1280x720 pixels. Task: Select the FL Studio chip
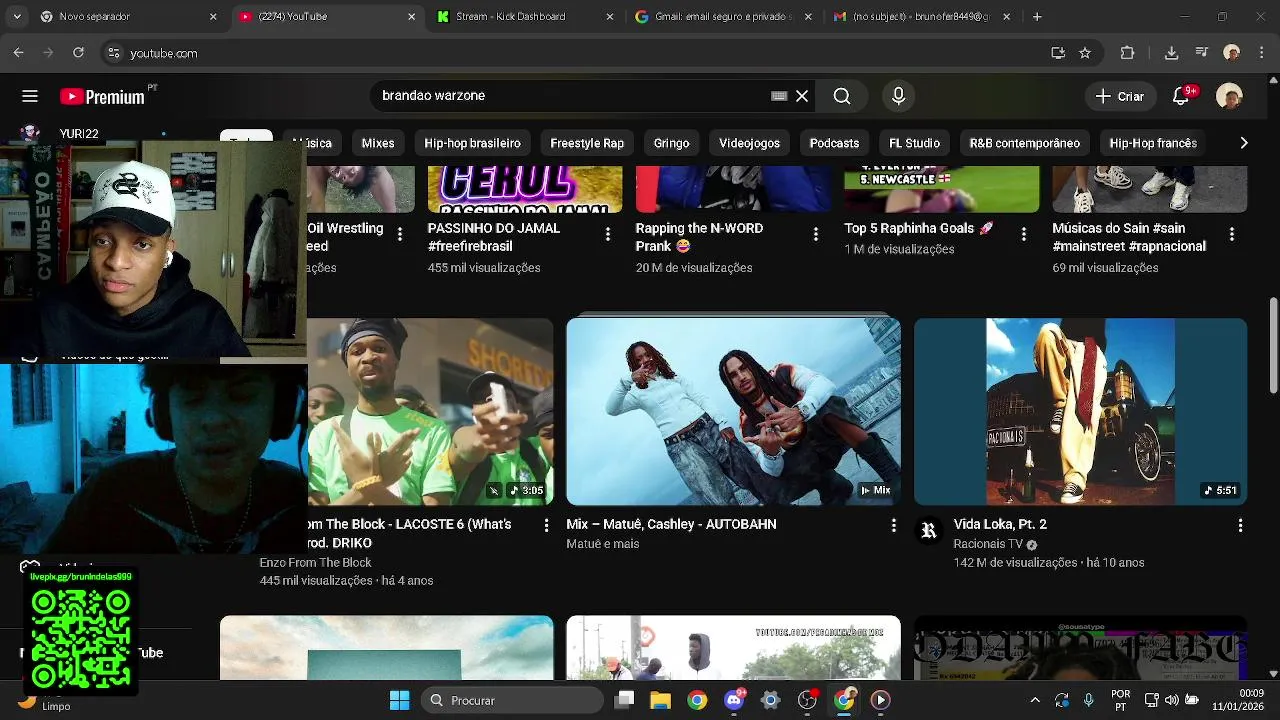pyautogui.click(x=914, y=143)
